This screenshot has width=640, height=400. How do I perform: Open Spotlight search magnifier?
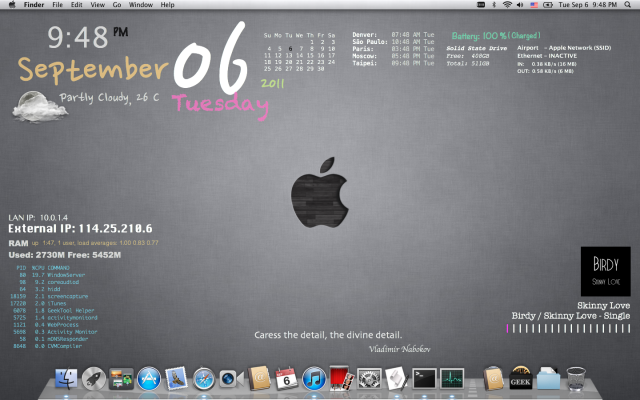click(628, 5)
